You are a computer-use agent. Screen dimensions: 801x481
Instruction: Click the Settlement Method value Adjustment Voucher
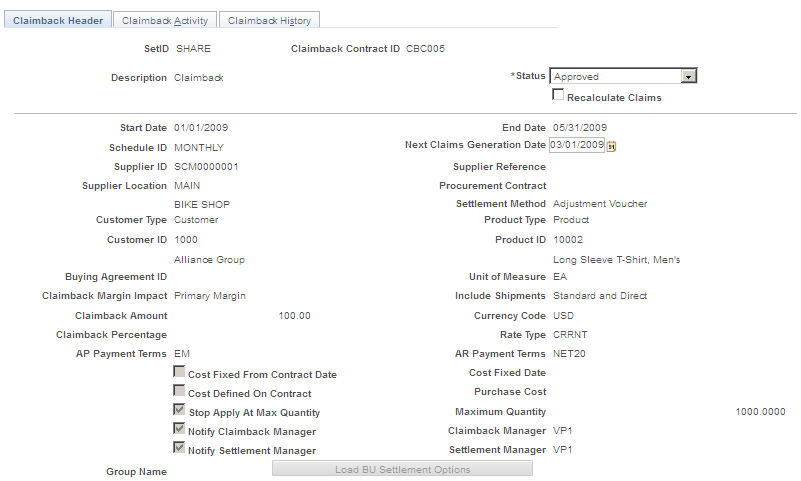(x=600, y=204)
